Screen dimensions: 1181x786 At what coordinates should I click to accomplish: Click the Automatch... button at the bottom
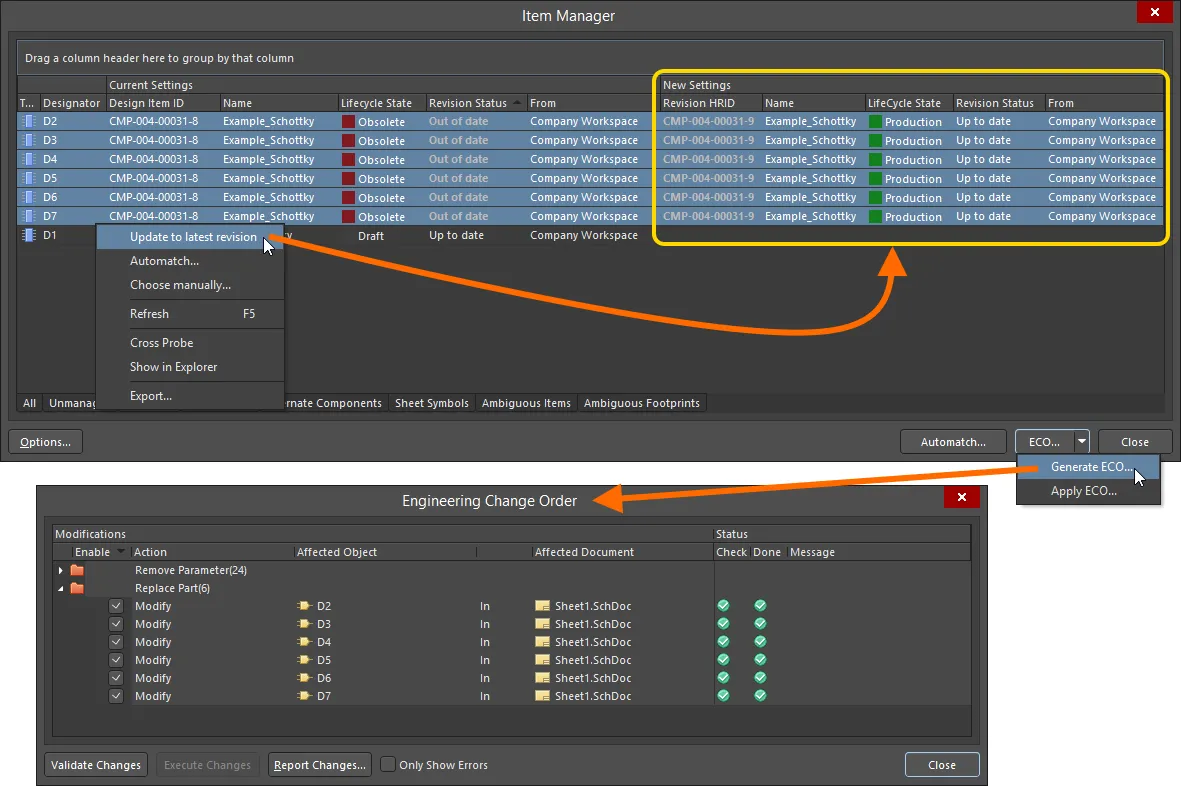(954, 442)
